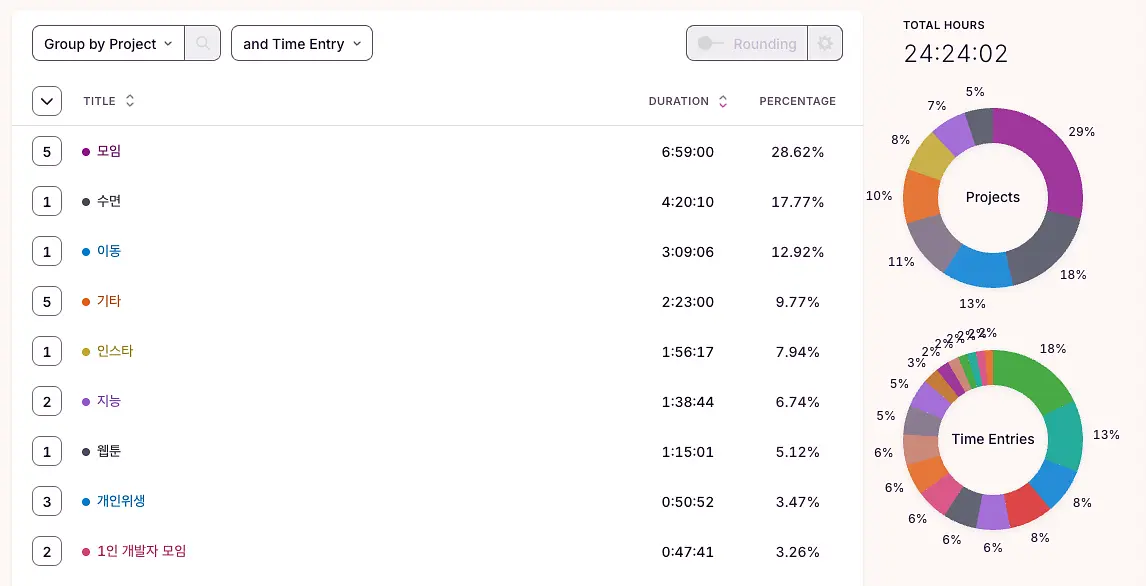Viewport: 1146px width, 586px height.
Task: Expand the 지능 group count badge
Action: coord(47,401)
